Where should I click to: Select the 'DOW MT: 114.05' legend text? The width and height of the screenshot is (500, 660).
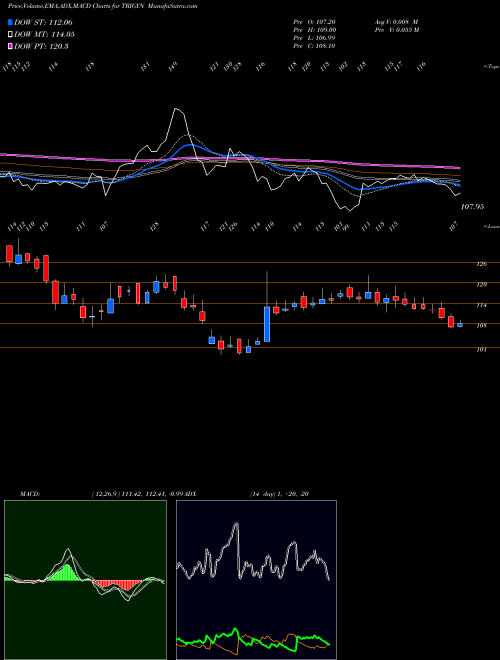tap(44, 35)
